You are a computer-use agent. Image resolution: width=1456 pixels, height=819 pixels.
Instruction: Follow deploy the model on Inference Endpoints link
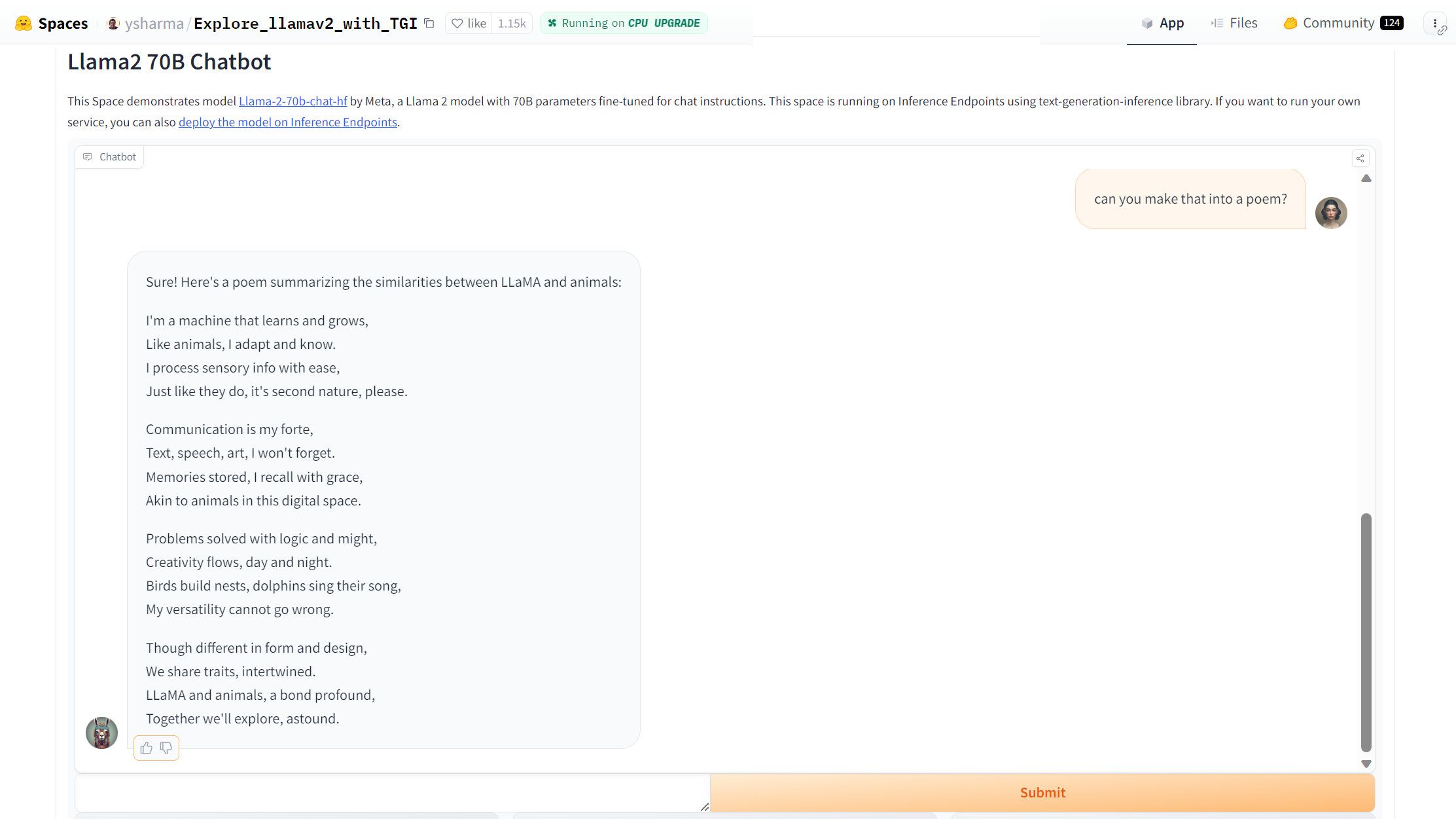click(288, 122)
